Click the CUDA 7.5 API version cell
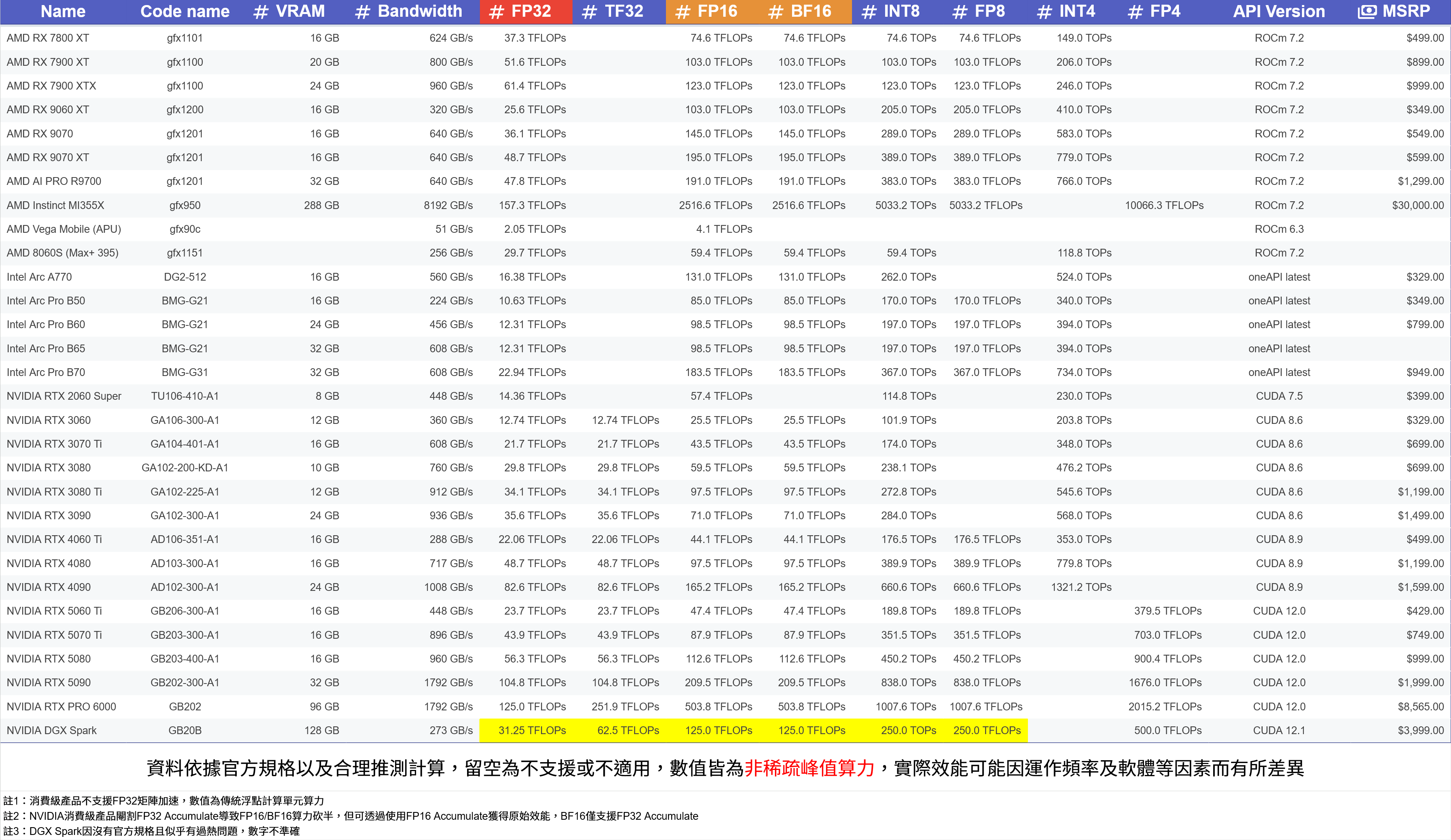This screenshot has width=1451, height=840. (x=1279, y=396)
